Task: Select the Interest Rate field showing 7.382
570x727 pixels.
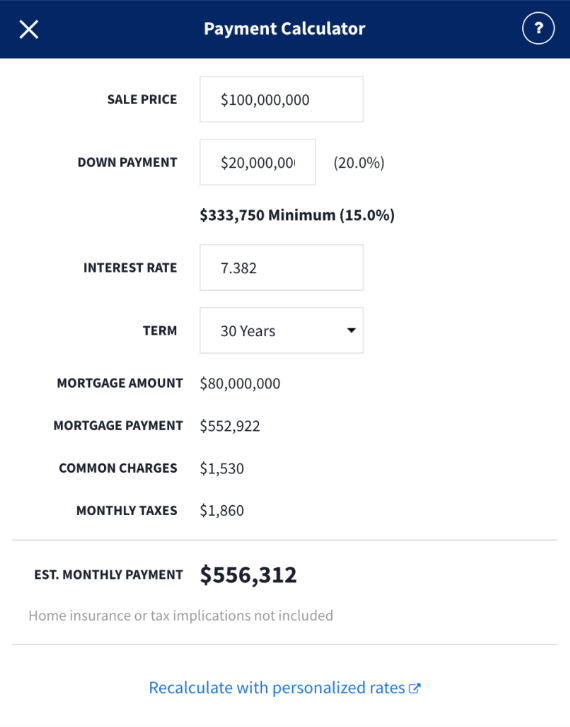Action: (x=282, y=268)
